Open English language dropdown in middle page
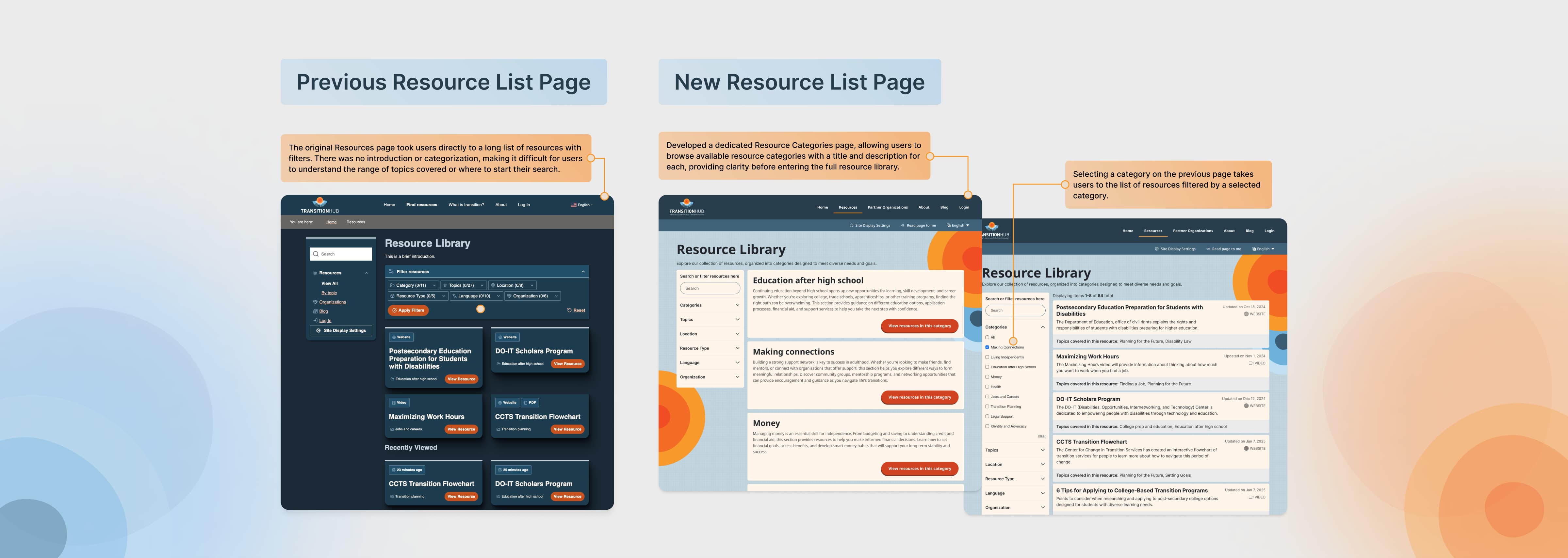The image size is (1568, 558). click(x=958, y=225)
